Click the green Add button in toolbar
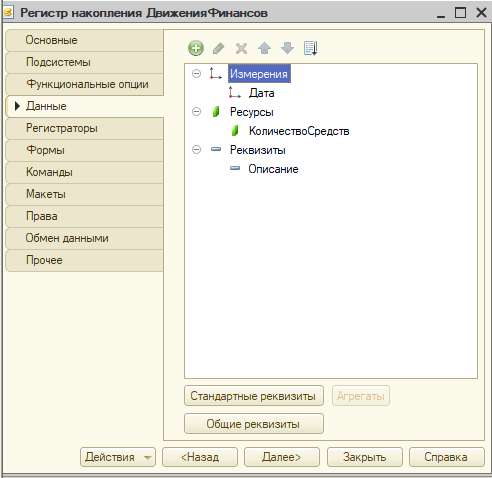 (x=196, y=48)
